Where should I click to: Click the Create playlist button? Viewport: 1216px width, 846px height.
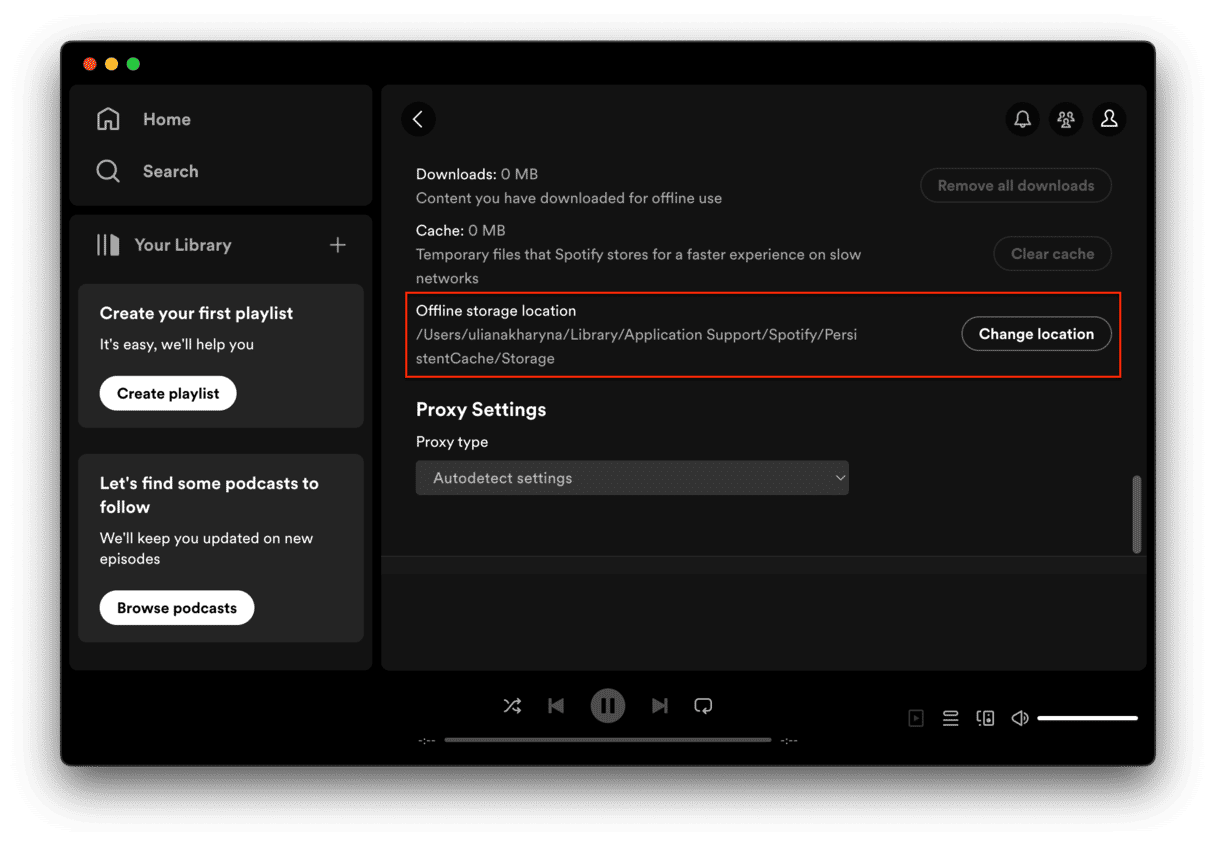tap(168, 394)
